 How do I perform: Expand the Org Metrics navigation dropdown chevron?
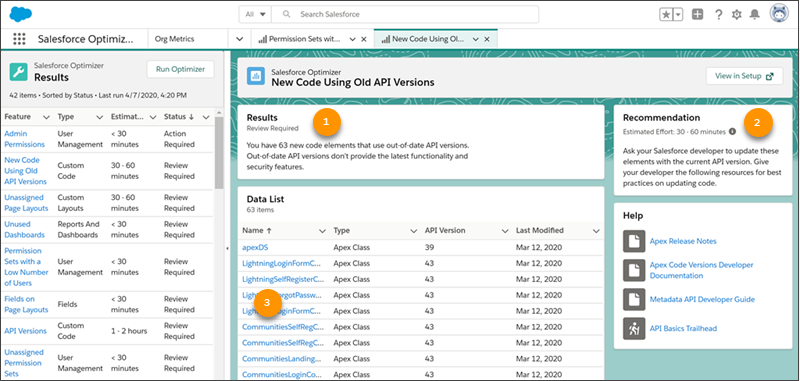[x=239, y=39]
